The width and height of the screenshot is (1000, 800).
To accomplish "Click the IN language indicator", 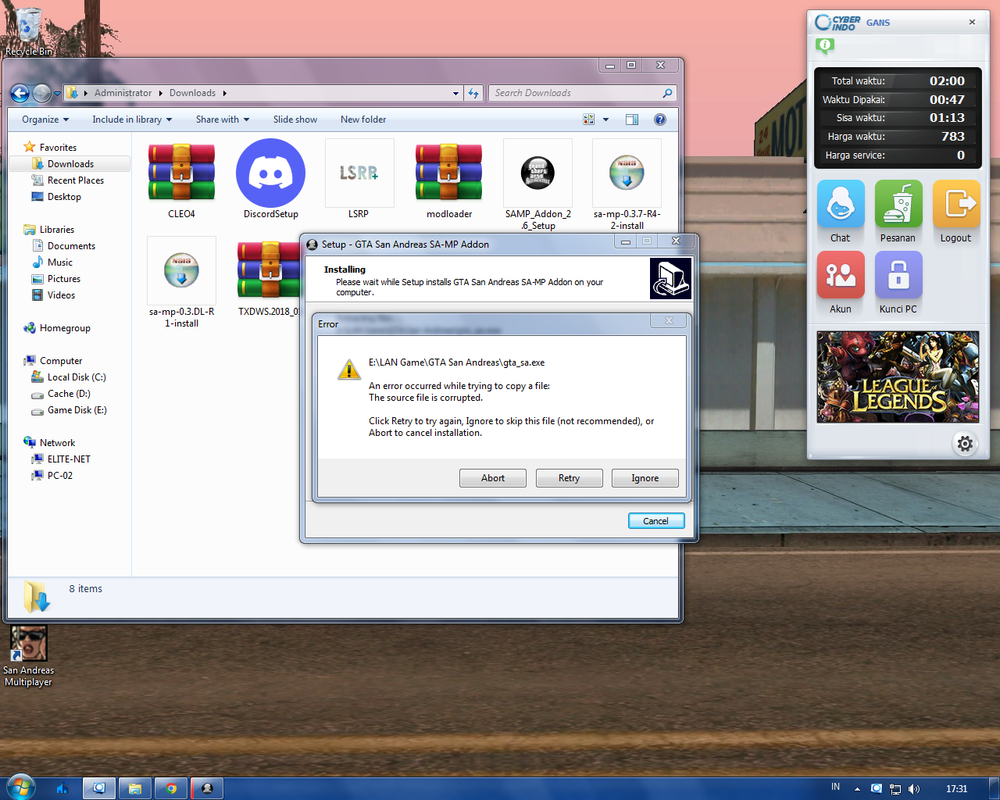I will (835, 787).
